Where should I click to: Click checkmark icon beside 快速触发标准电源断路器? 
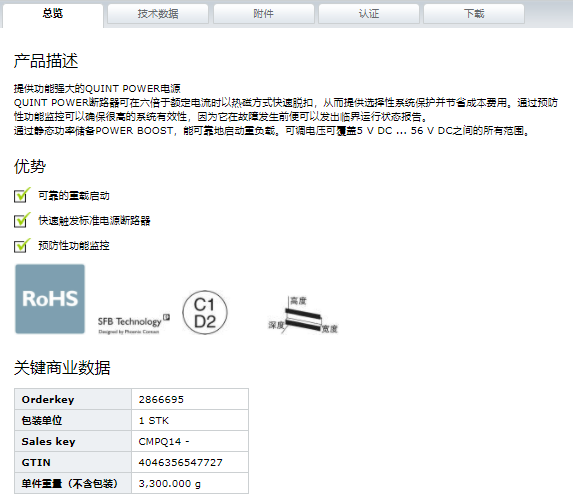[x=22, y=220]
